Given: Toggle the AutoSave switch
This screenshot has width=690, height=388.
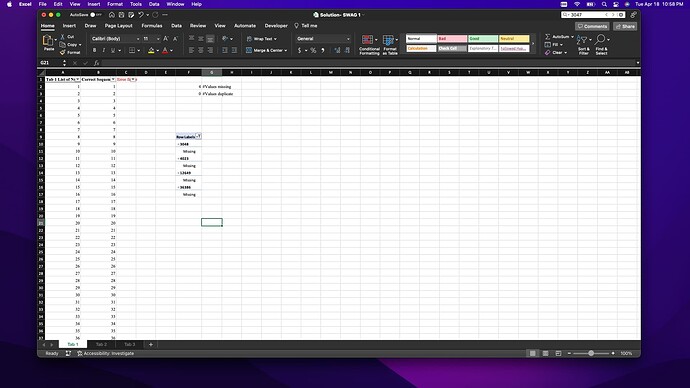Looking at the screenshot, I should (x=95, y=15).
